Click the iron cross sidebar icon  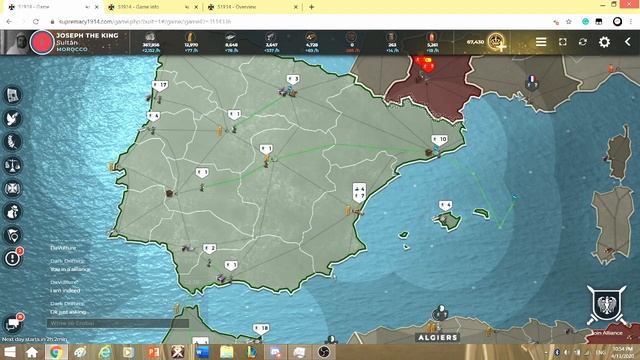click(x=13, y=189)
